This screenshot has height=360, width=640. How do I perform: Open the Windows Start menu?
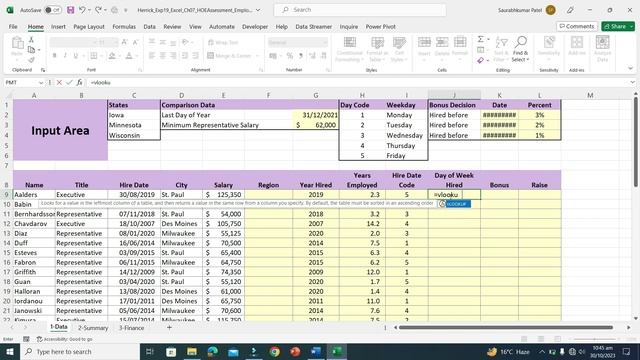pos(10,351)
